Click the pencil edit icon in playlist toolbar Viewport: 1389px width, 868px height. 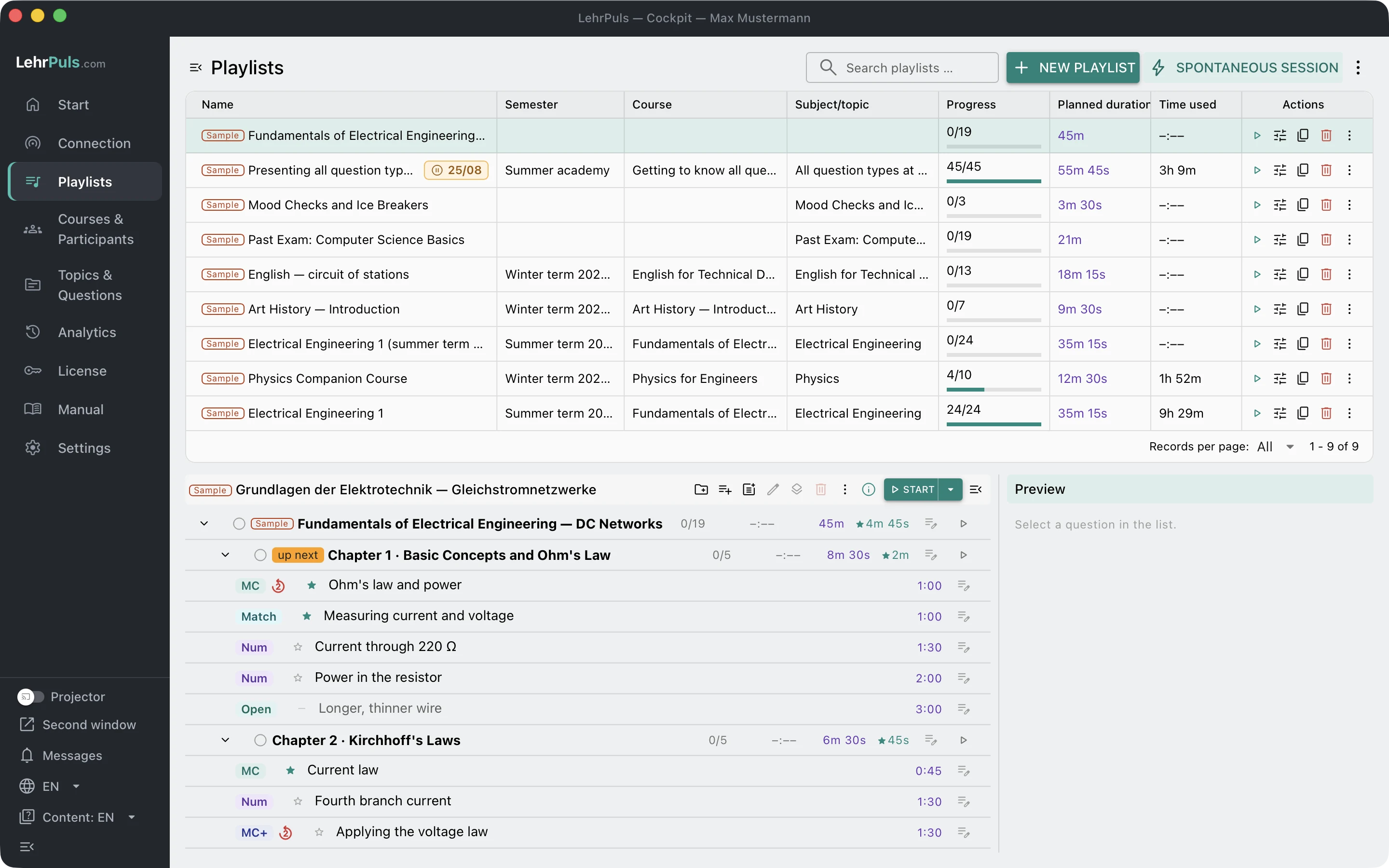click(773, 489)
